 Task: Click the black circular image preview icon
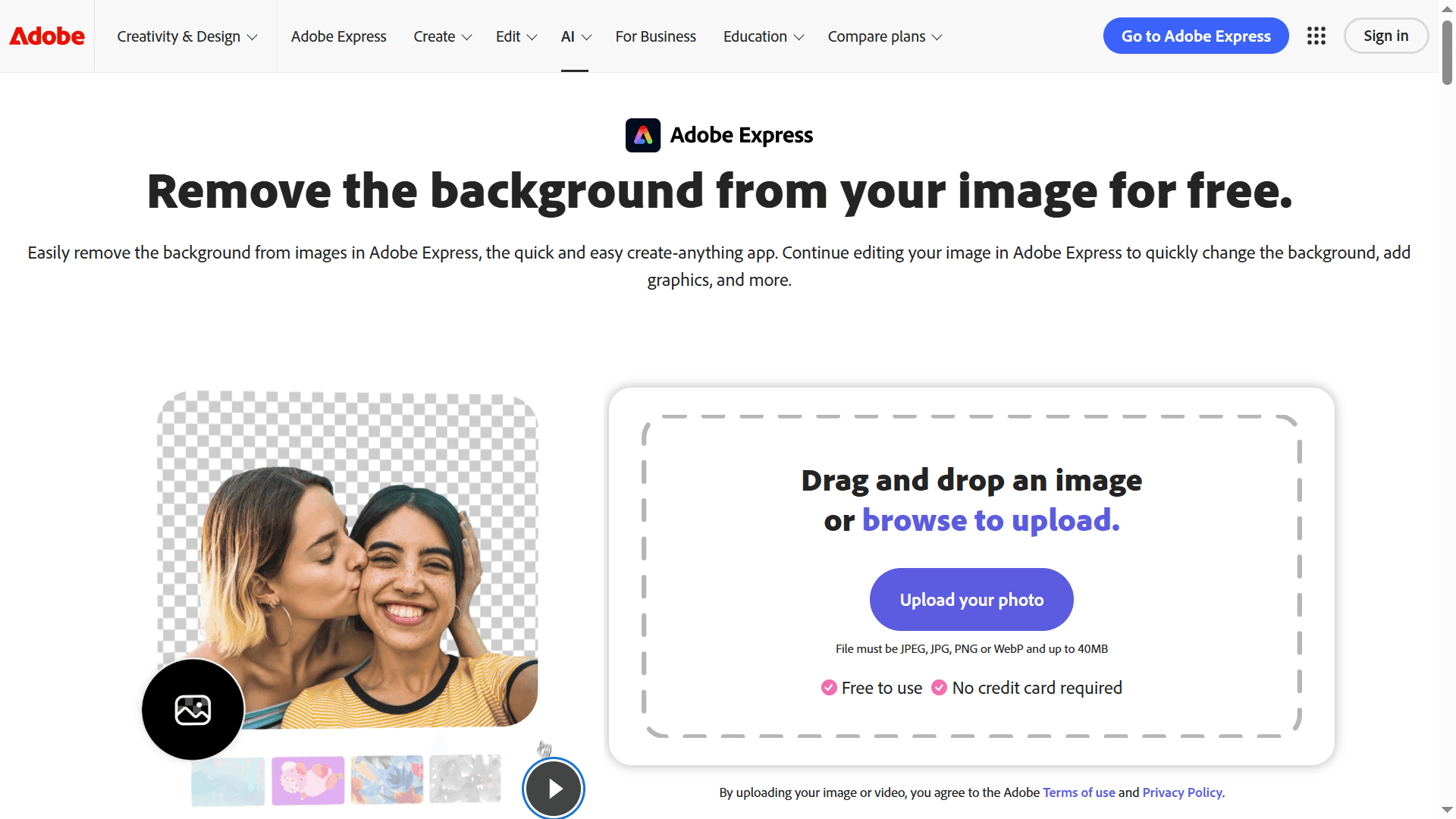[193, 709]
